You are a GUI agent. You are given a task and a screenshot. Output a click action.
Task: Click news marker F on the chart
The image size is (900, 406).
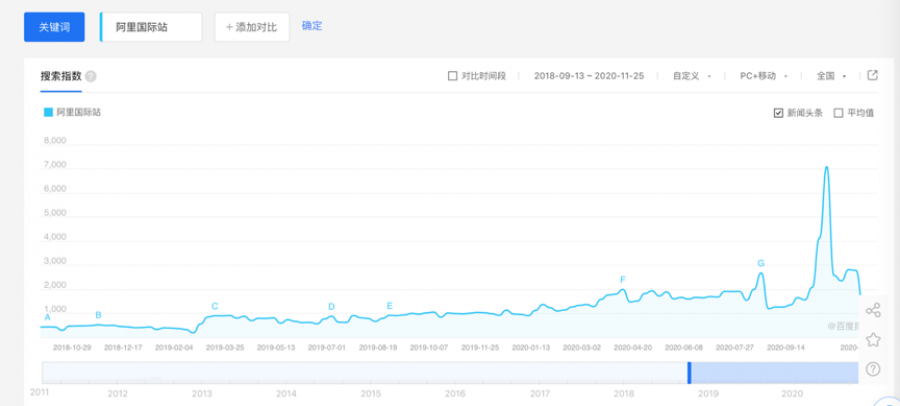pyautogui.click(x=622, y=280)
